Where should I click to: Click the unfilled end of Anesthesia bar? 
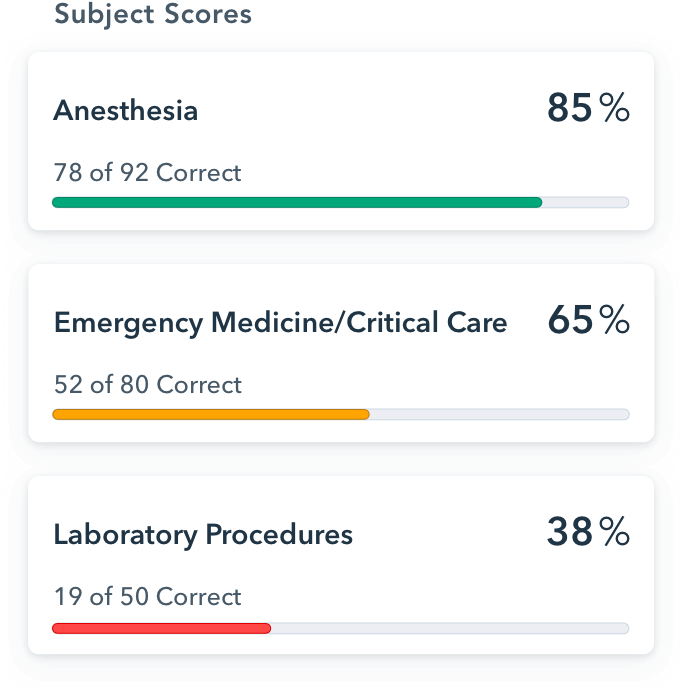585,203
